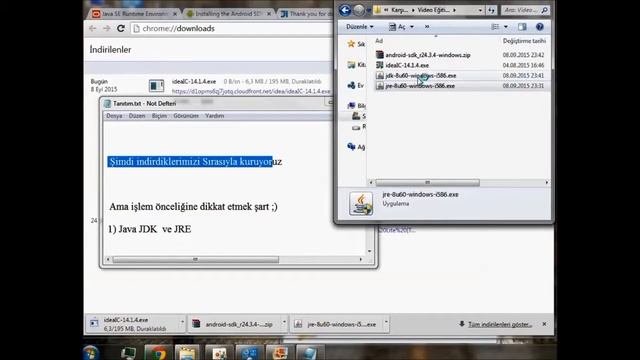
Task: Switch to the Java SE Runtime Environment tab
Action: click(134, 14)
